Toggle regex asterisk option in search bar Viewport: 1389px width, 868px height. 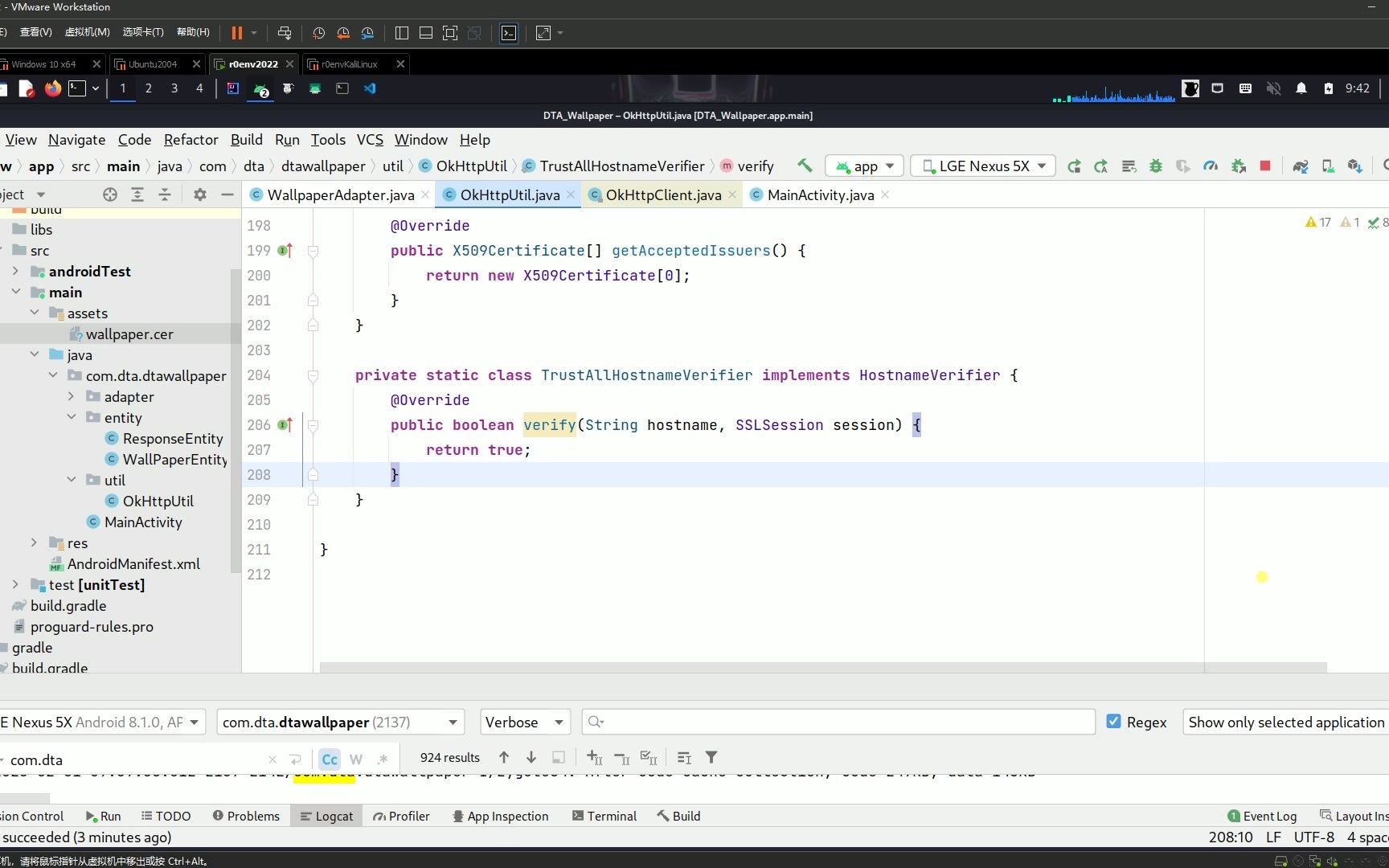(383, 759)
